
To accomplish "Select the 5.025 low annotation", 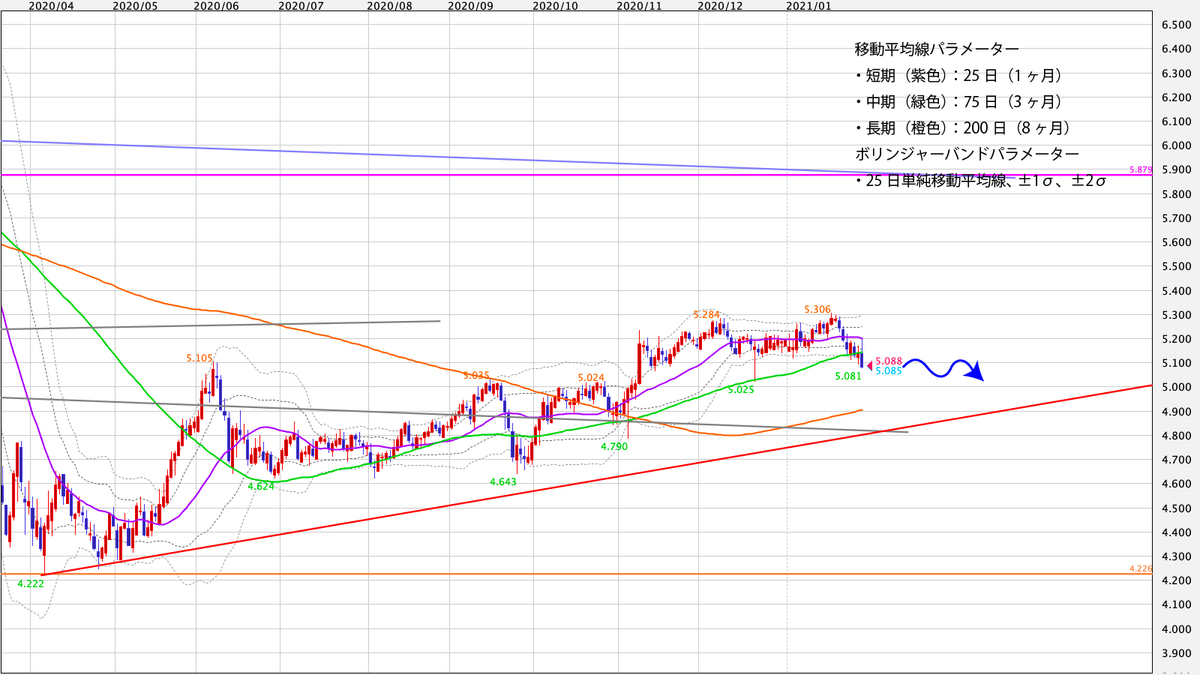I will tap(740, 389).
